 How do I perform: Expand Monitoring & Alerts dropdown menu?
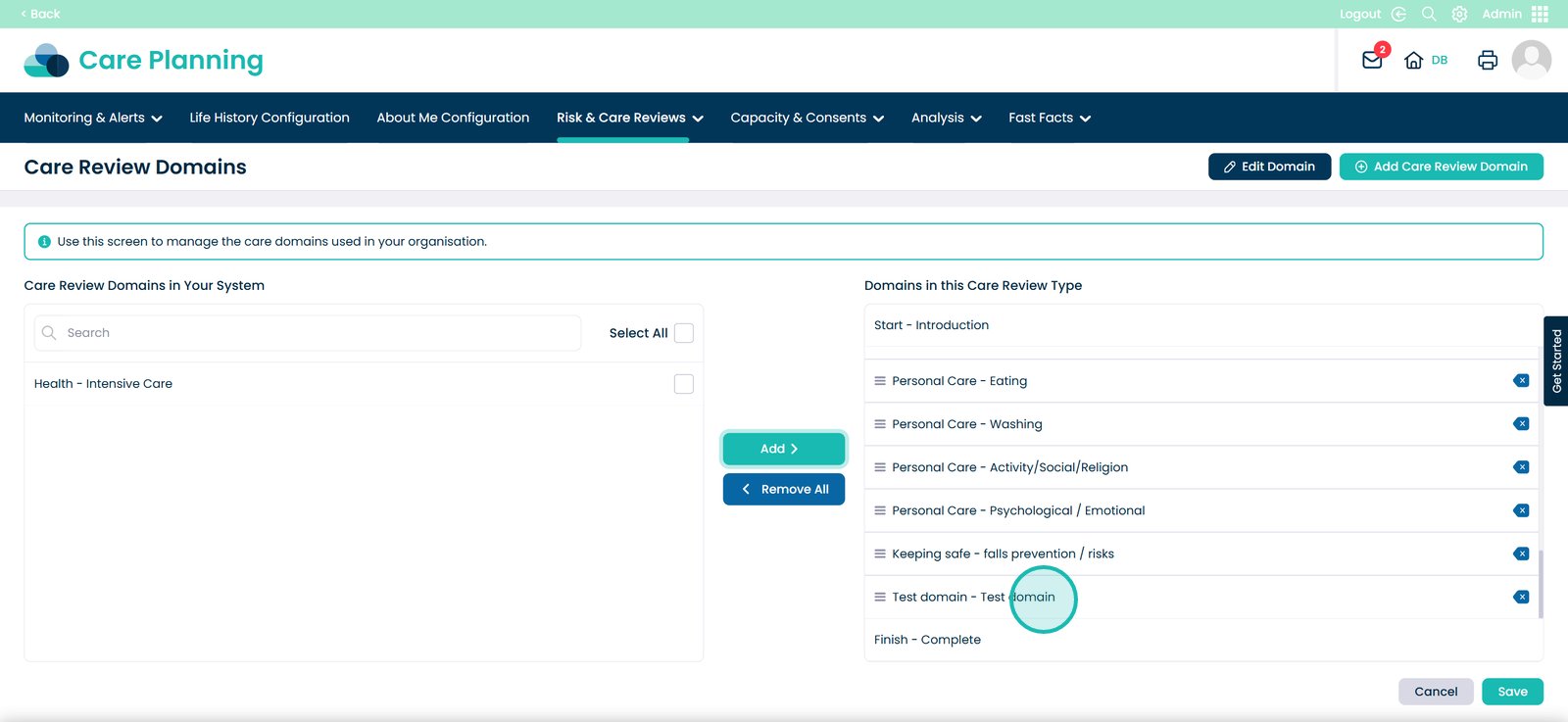(x=93, y=118)
